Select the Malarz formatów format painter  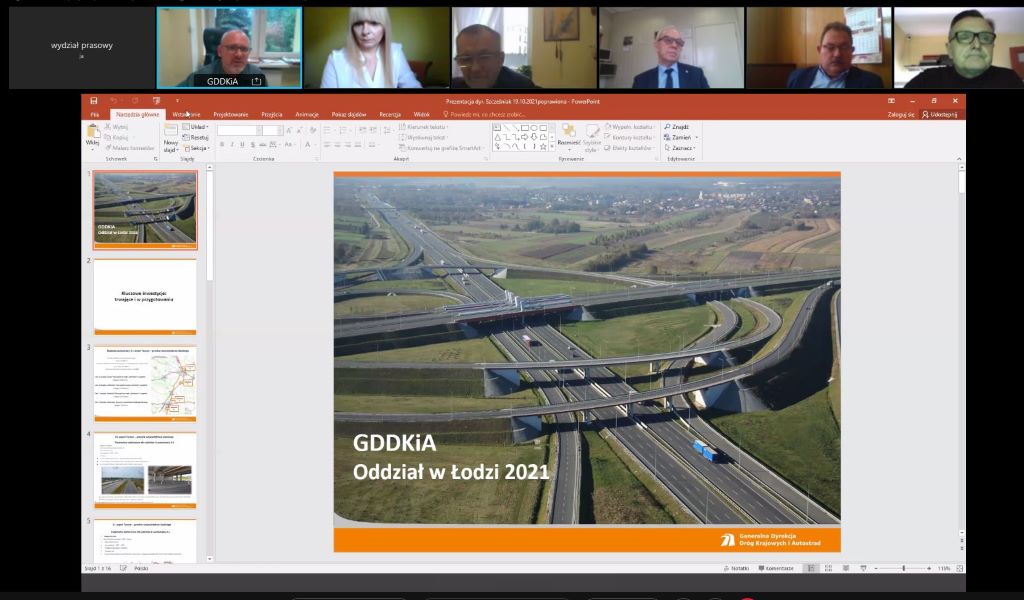[129, 148]
